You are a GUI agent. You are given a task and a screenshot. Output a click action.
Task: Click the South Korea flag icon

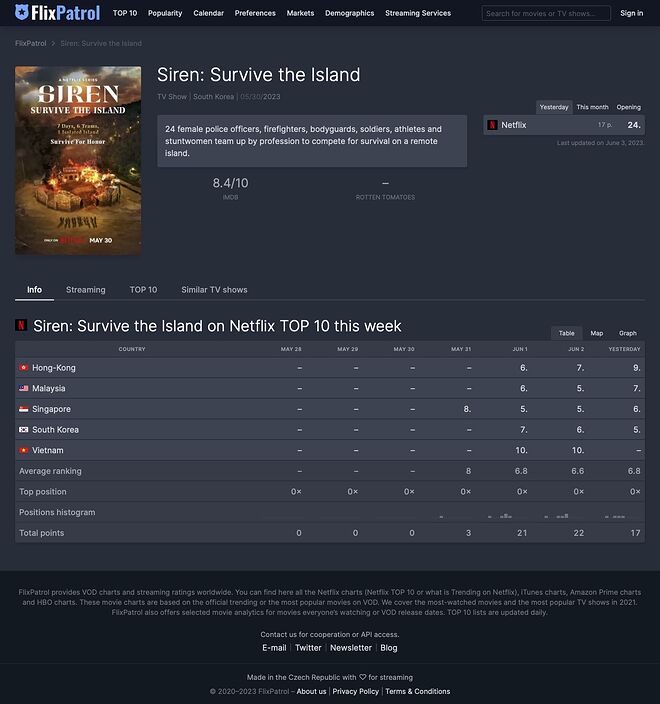click(x=24, y=429)
